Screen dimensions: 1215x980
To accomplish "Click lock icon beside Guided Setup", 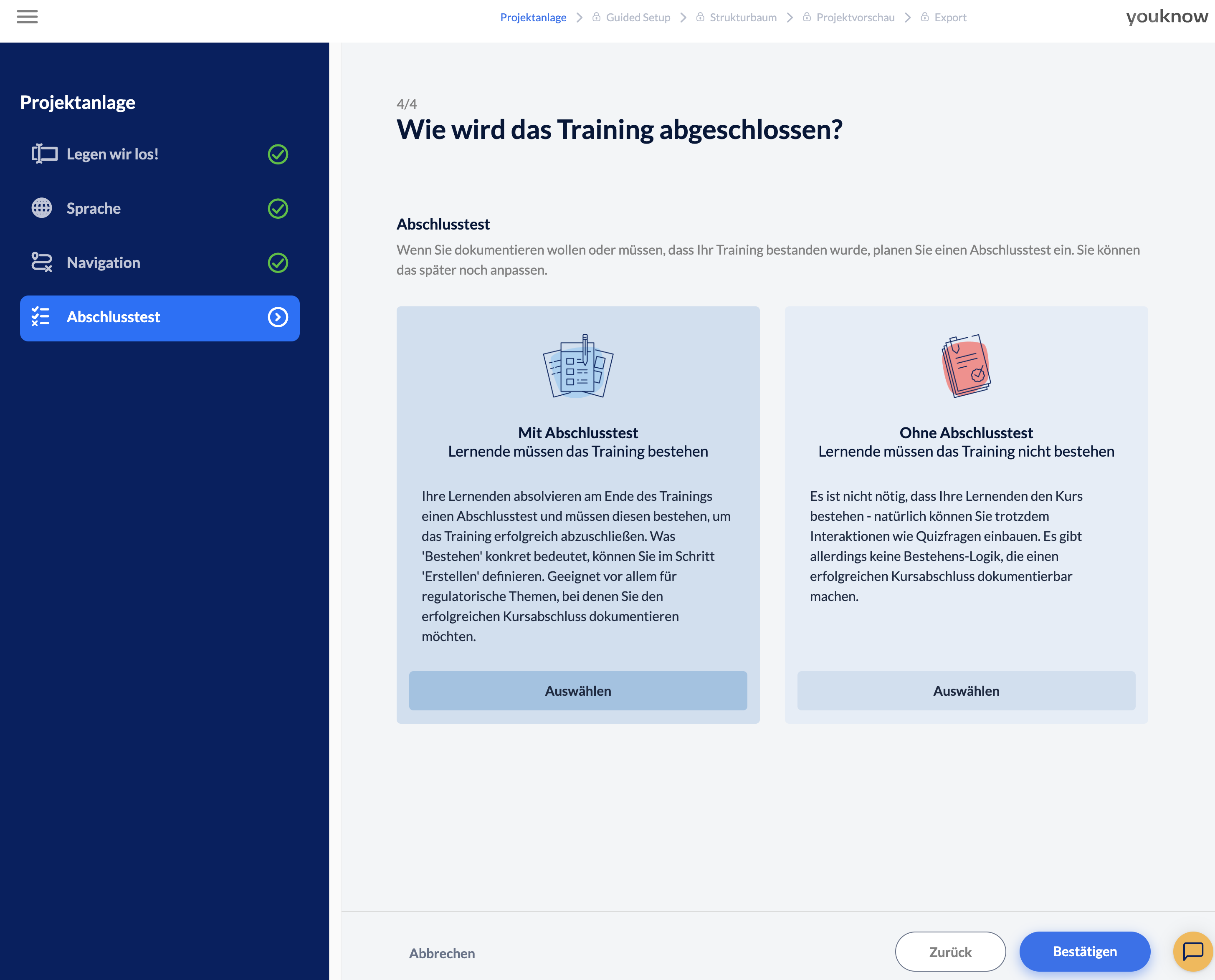I will click(596, 18).
